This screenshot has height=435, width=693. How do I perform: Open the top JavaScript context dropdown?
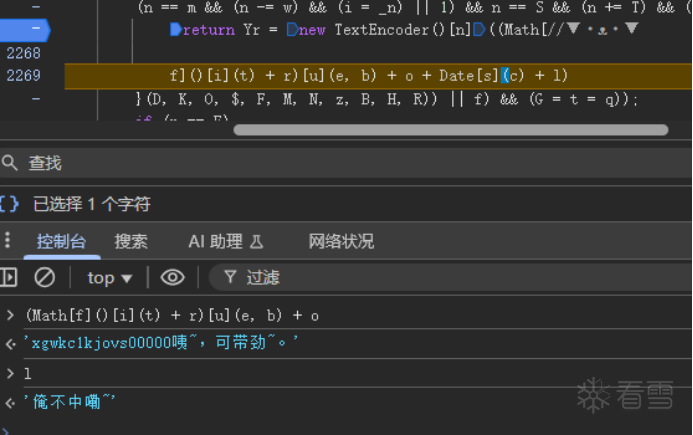(109, 278)
